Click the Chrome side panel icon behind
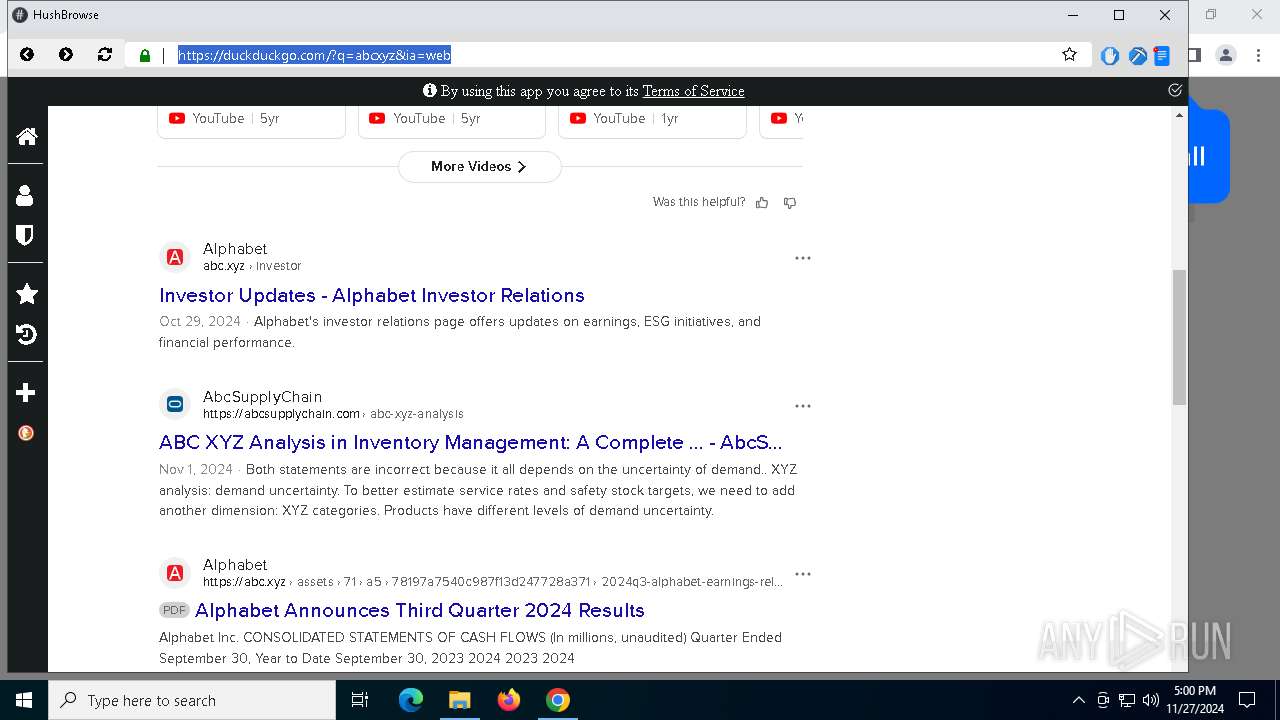The width and height of the screenshot is (1280, 720). (1195, 55)
